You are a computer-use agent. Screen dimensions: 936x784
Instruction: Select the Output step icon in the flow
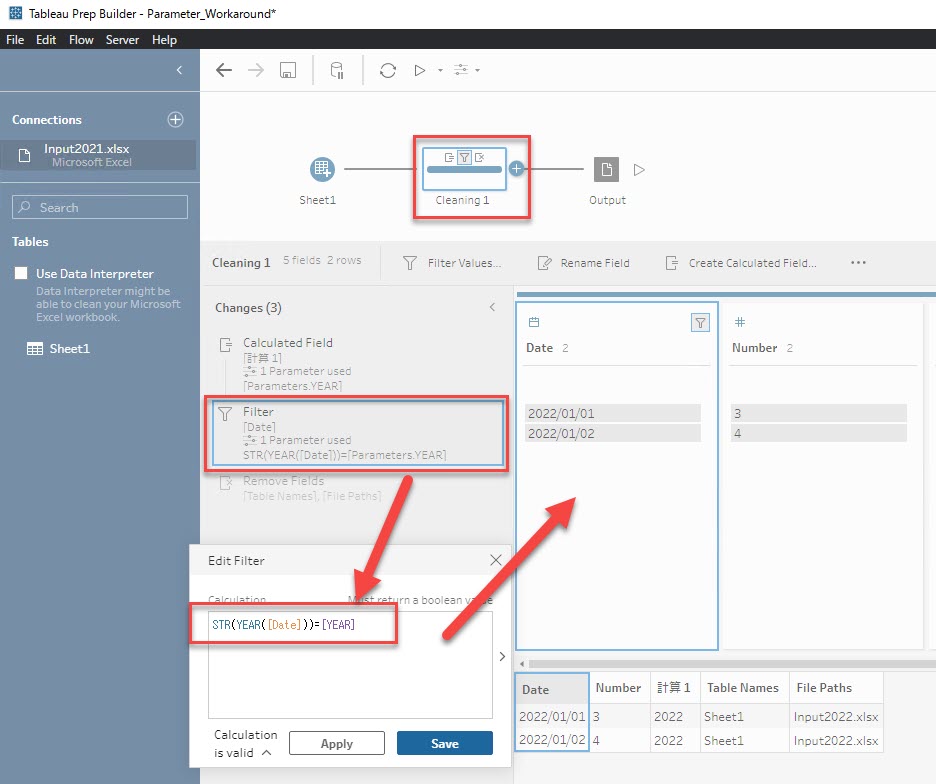[x=606, y=170]
